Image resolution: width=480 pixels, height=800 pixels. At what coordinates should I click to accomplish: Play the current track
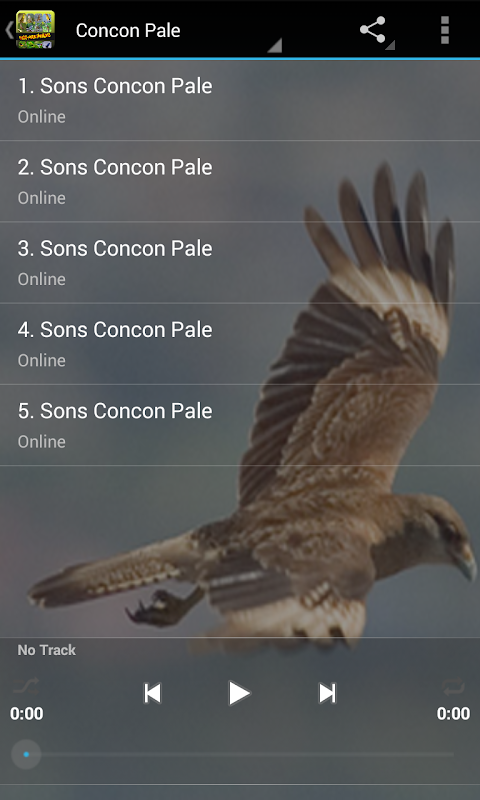pos(239,693)
